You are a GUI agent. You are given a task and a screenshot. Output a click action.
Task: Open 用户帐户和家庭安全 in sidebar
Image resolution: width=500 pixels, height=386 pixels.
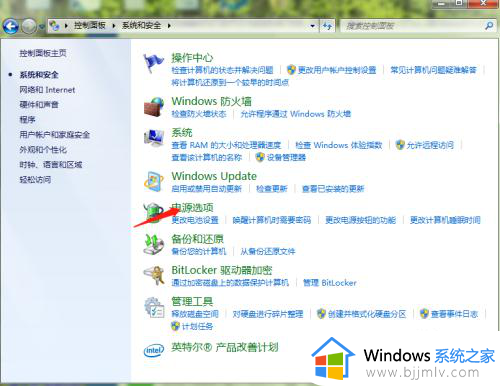coord(54,135)
